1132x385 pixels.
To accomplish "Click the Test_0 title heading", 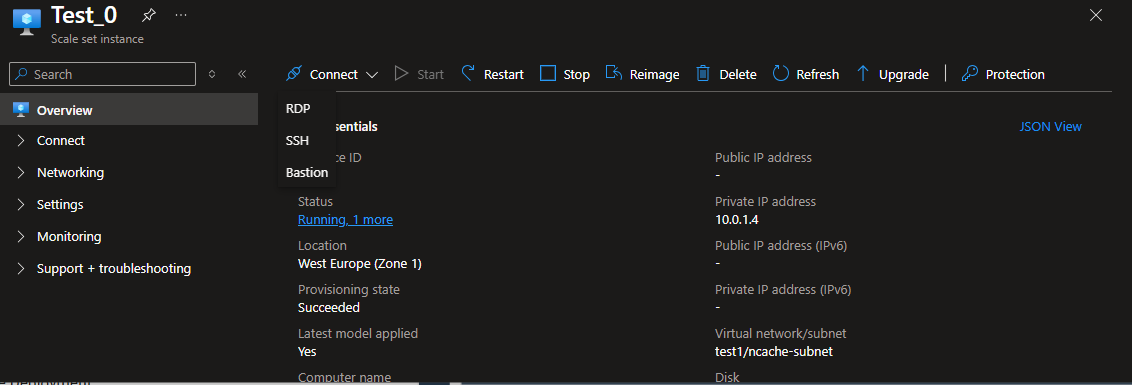I will point(84,14).
